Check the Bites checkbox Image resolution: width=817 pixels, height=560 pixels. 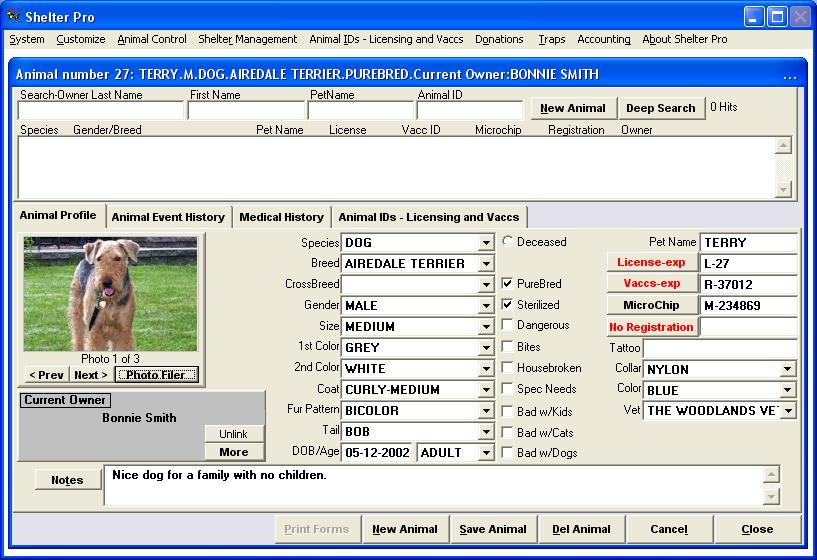507,346
